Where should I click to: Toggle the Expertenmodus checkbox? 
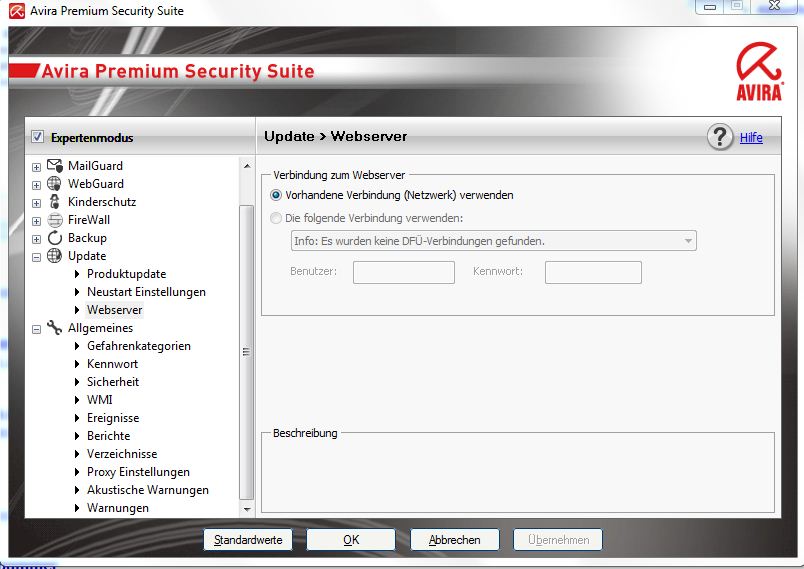point(38,137)
